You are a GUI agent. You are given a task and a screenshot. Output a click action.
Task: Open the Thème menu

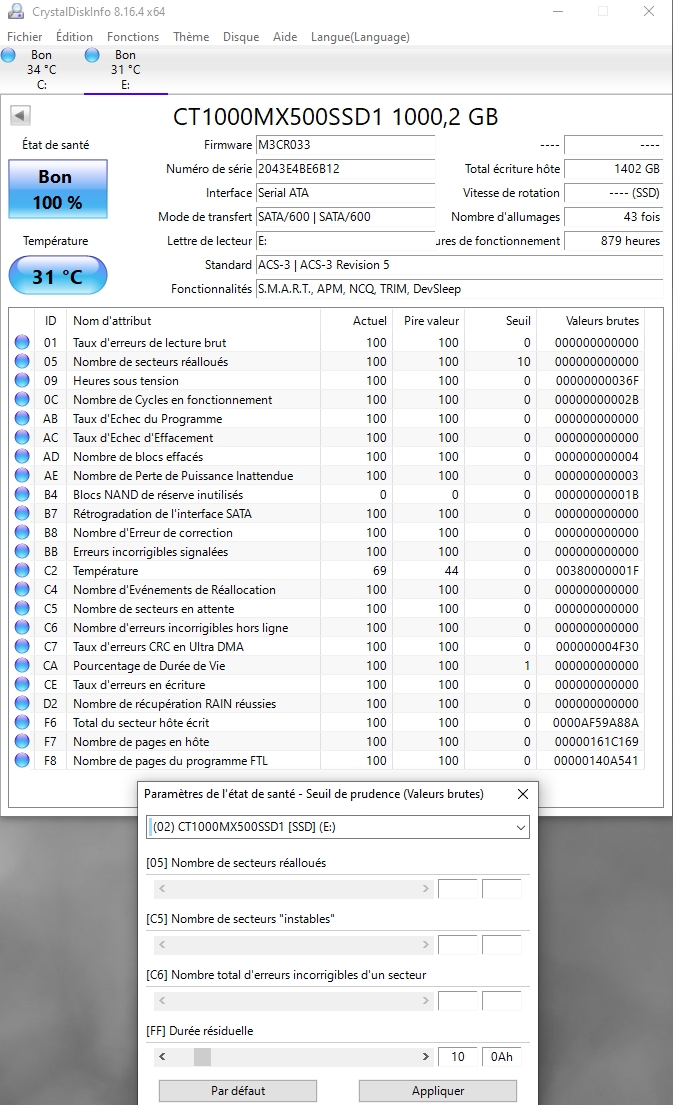point(191,37)
